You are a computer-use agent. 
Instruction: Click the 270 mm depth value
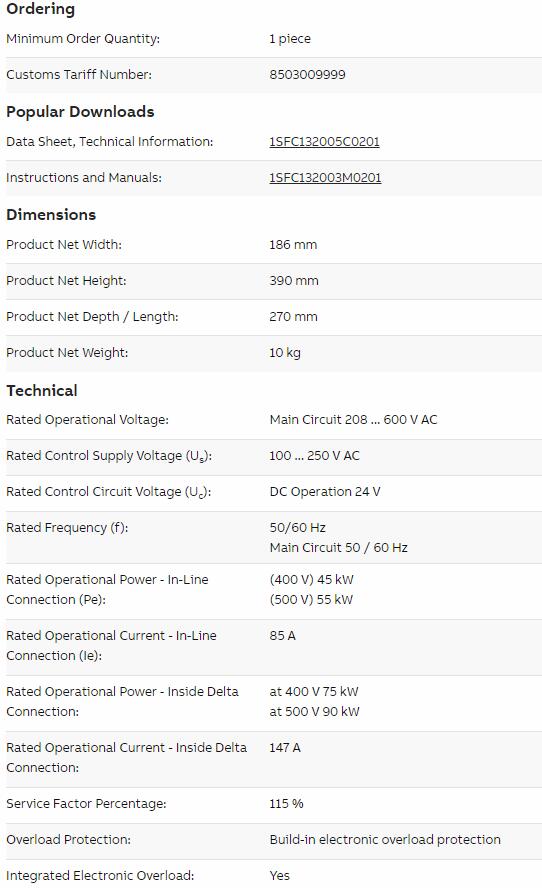point(293,317)
